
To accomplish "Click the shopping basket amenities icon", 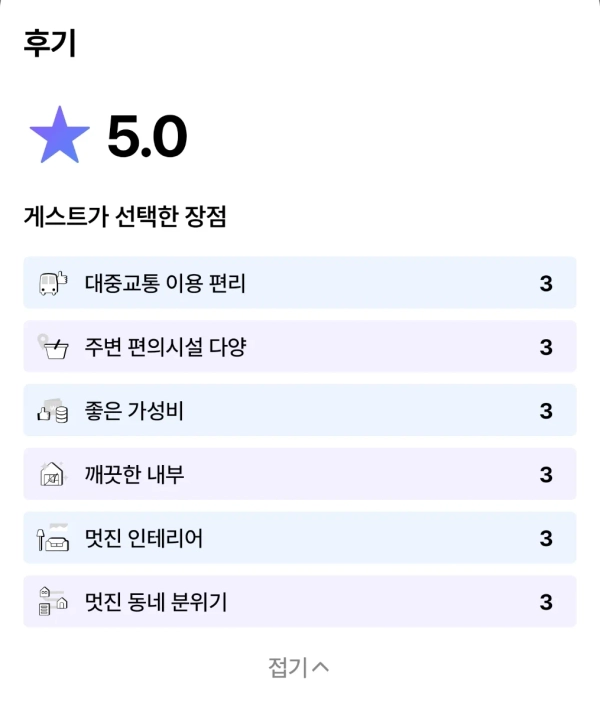I will tap(53, 347).
